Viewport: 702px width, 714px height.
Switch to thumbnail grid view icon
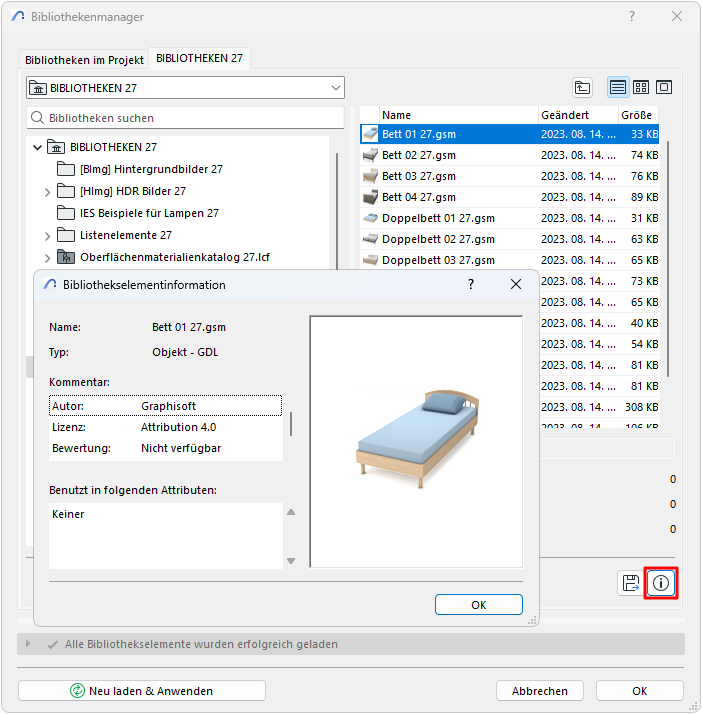[641, 87]
